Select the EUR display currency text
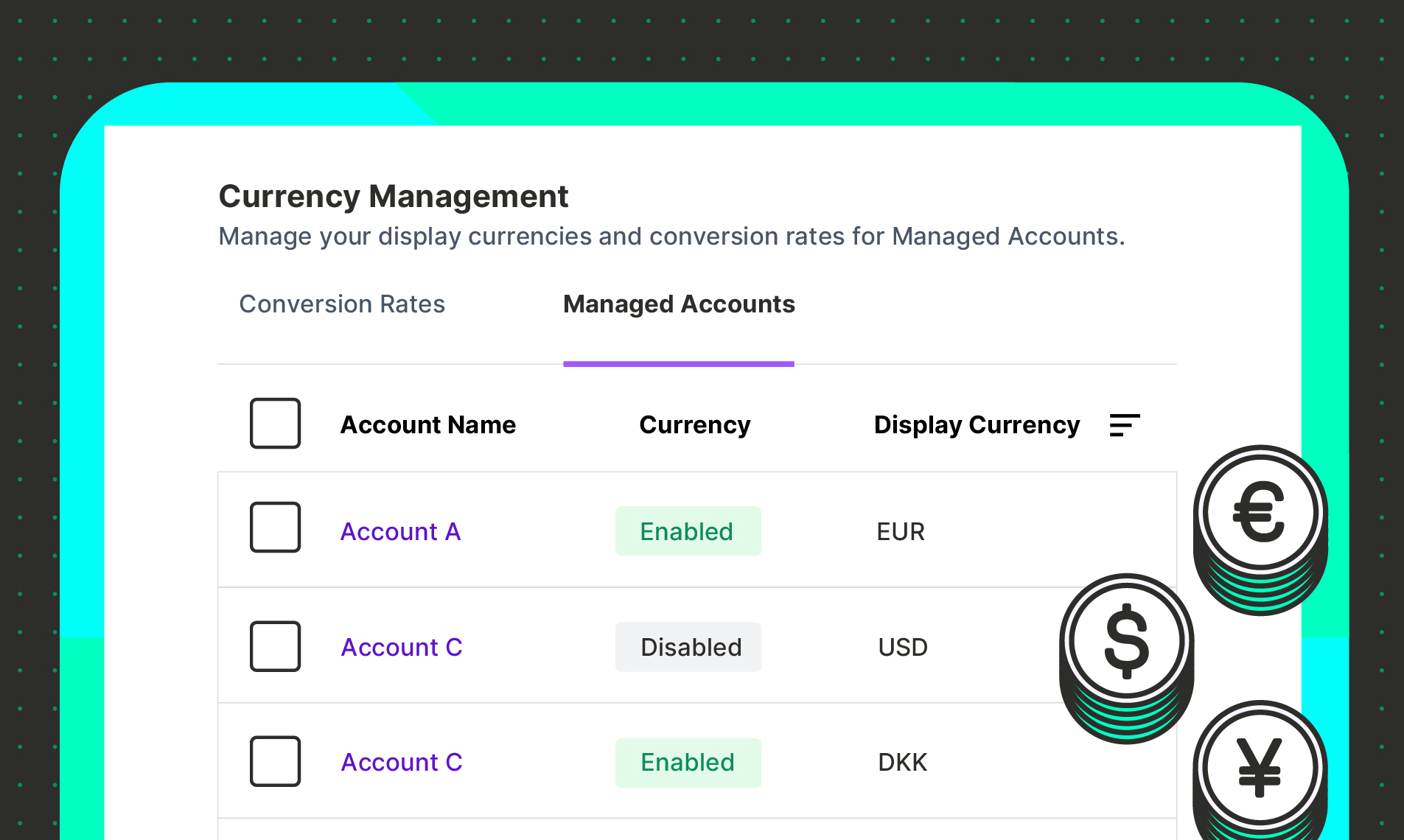The height and width of the screenshot is (840, 1404). (x=900, y=531)
